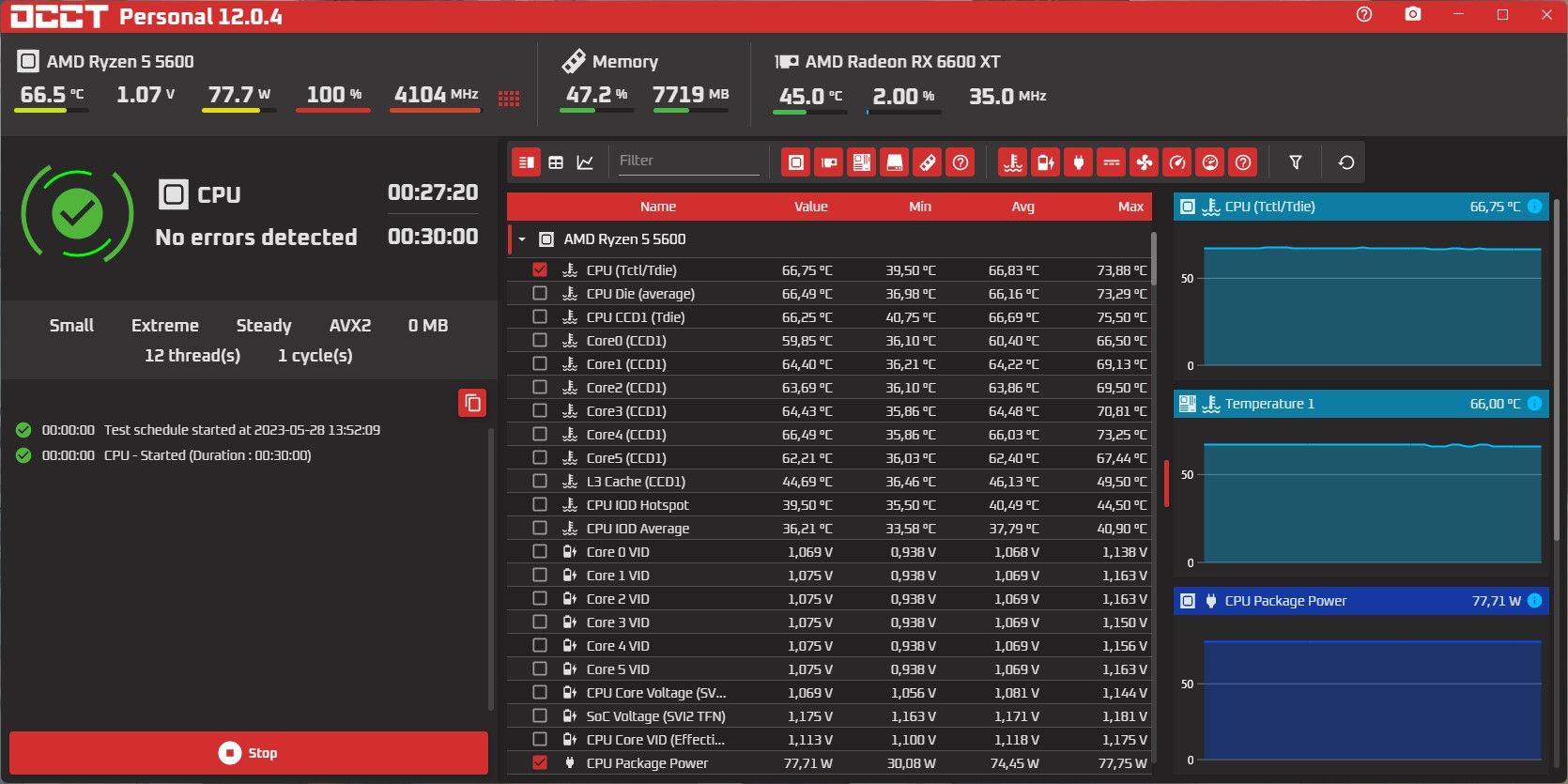Sort by the Value column header
This screenshot has width=1568, height=784.
pyautogui.click(x=811, y=207)
